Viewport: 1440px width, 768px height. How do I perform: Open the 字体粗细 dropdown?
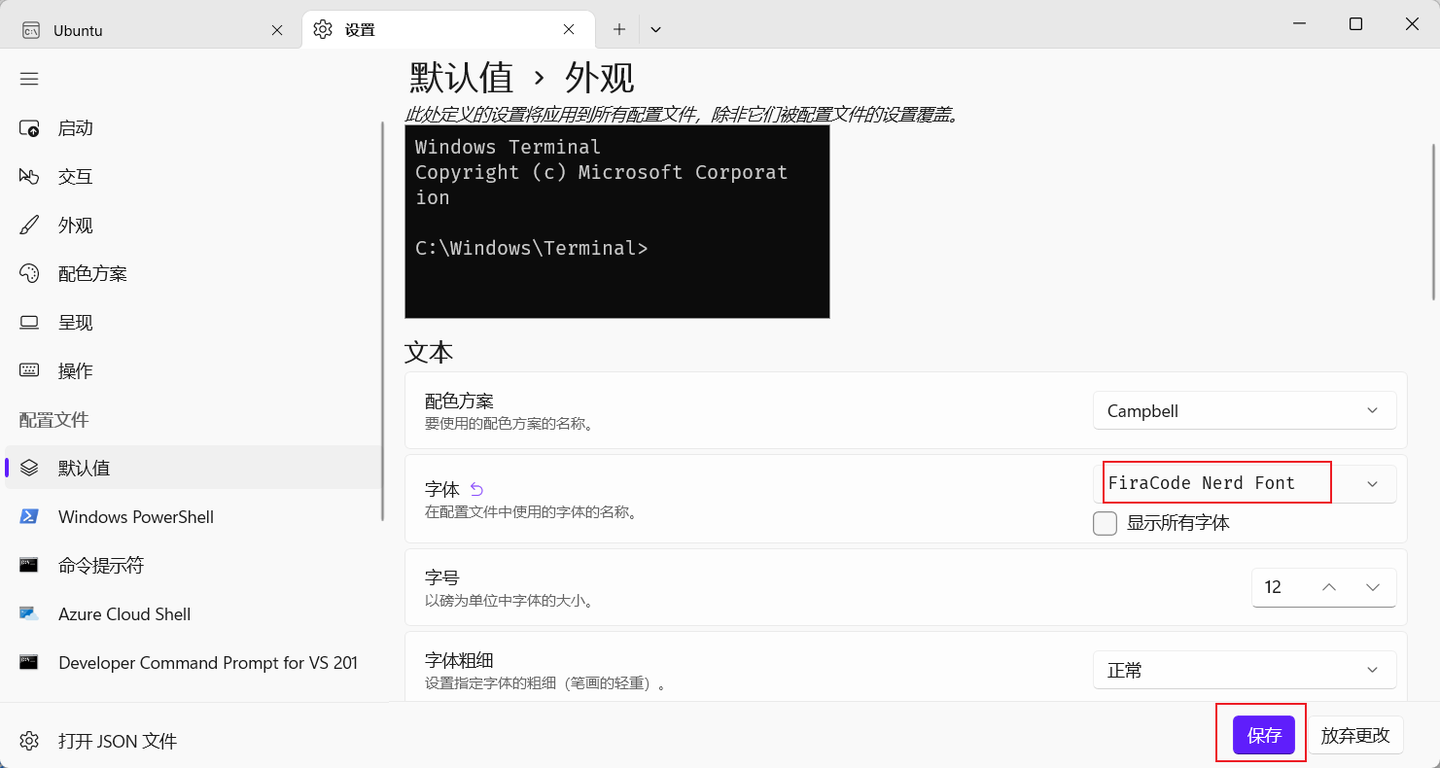point(1244,670)
